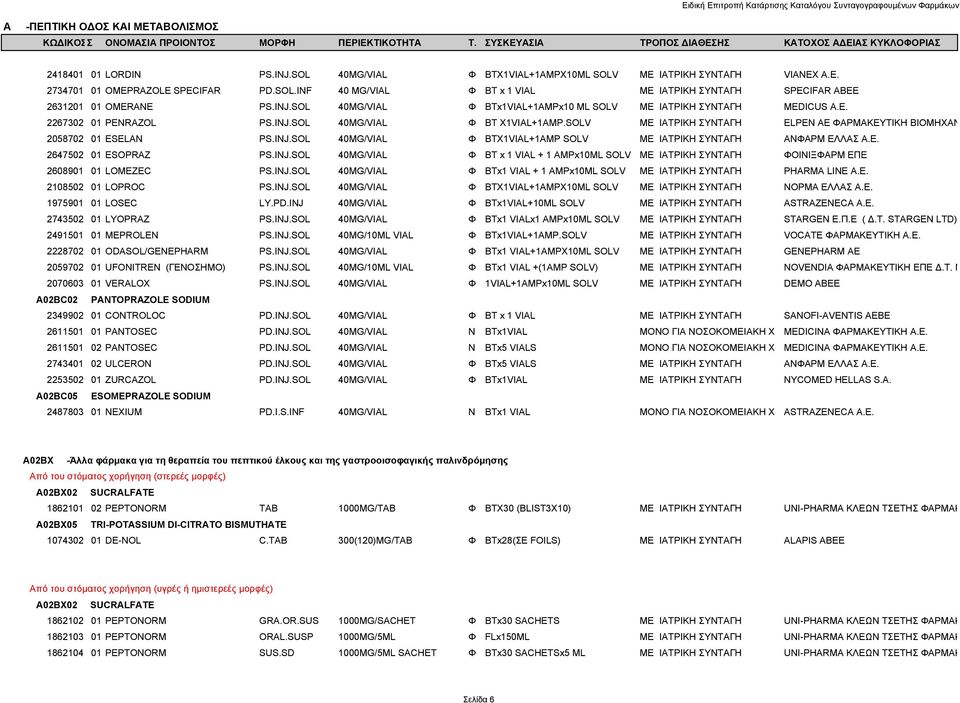The height and width of the screenshot is (703, 960).
Task: Click the LYOPRAZ product name
Action: (127, 219)
